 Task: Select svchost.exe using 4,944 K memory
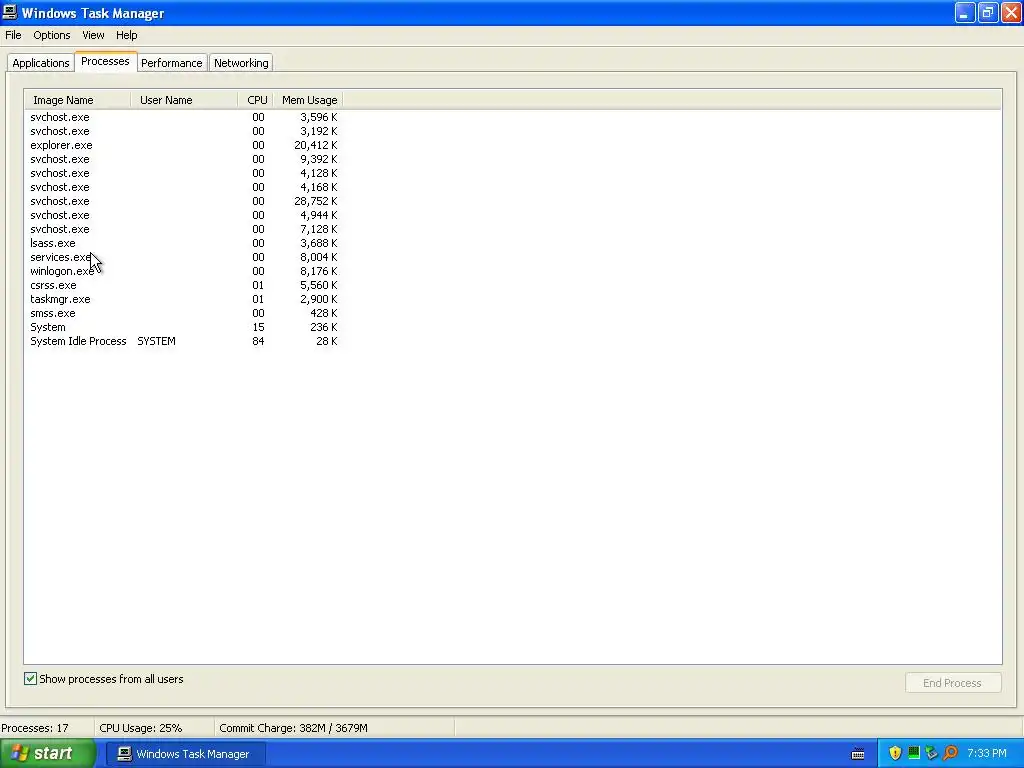[184, 215]
